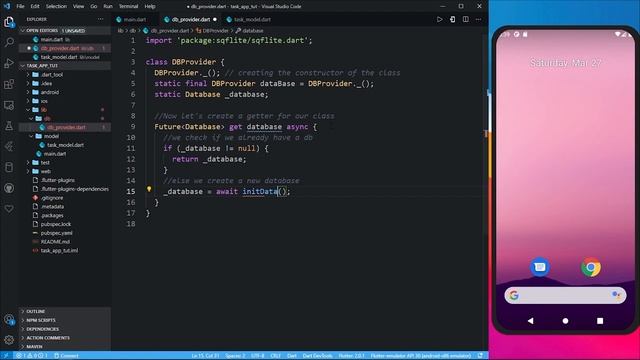Expand the web folder
The height and width of the screenshot is (360, 640).
tap(45, 171)
